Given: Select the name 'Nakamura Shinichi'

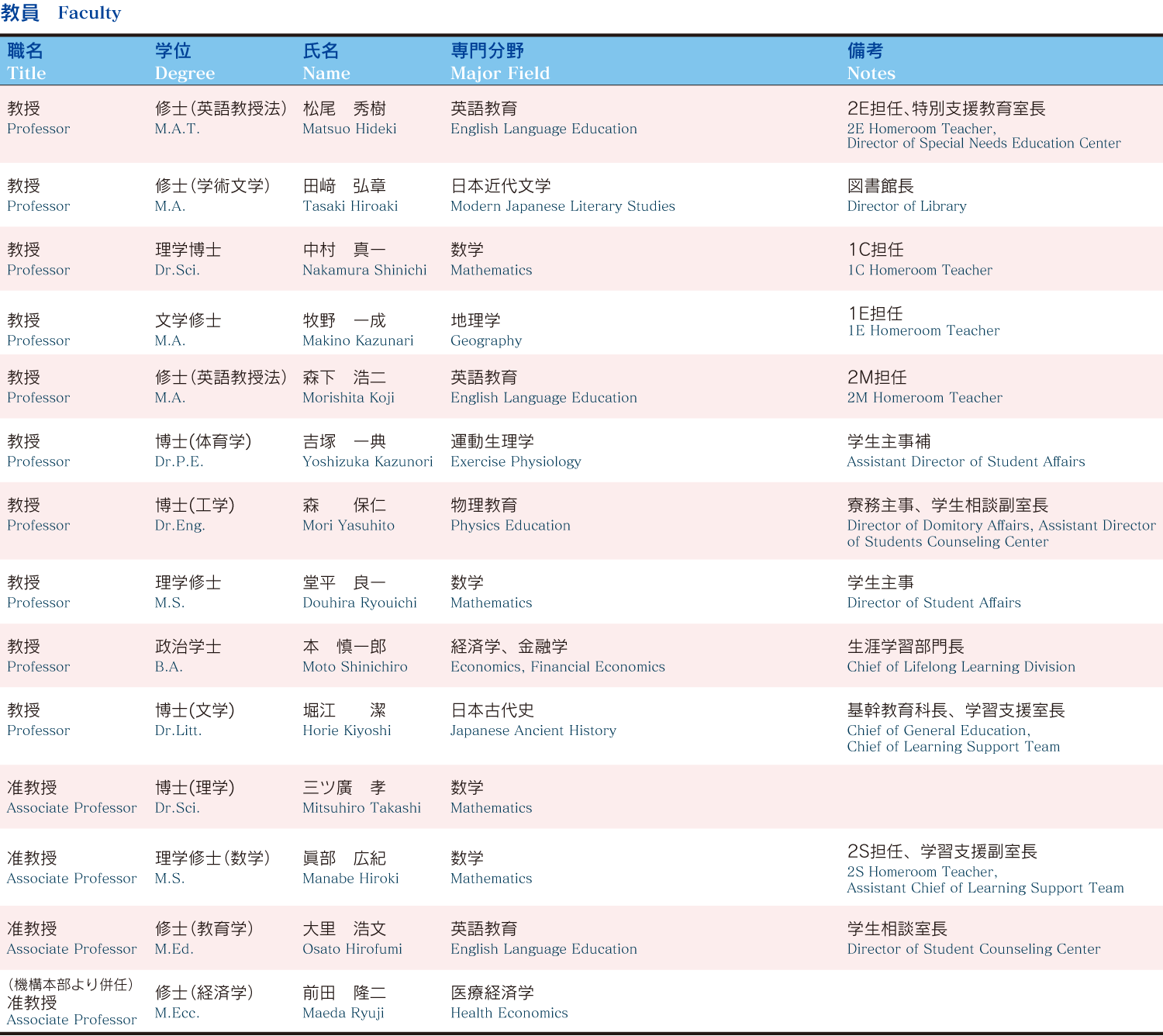Looking at the screenshot, I should (365, 270).
